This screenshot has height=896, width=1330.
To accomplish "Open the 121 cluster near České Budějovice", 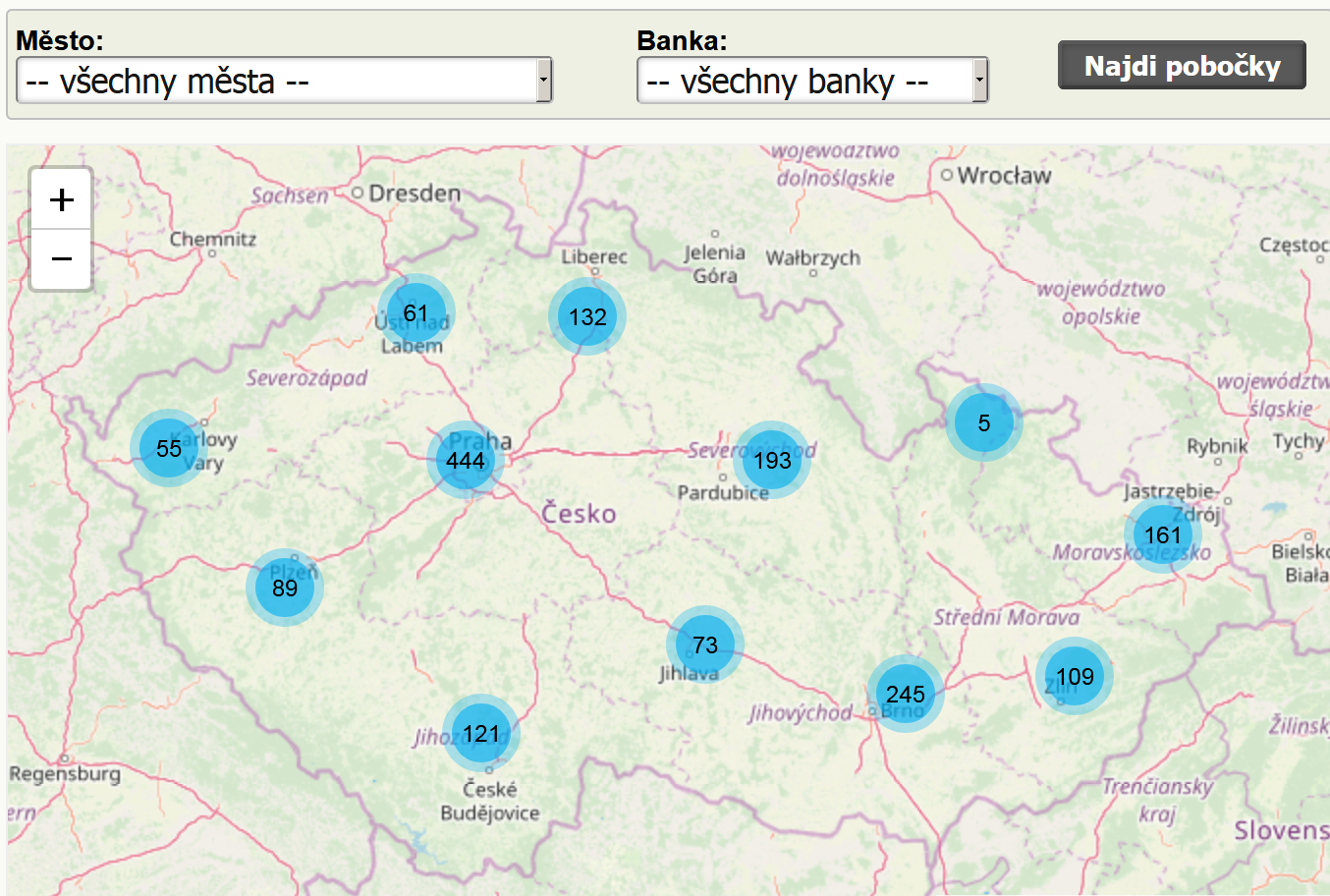I will (x=481, y=733).
